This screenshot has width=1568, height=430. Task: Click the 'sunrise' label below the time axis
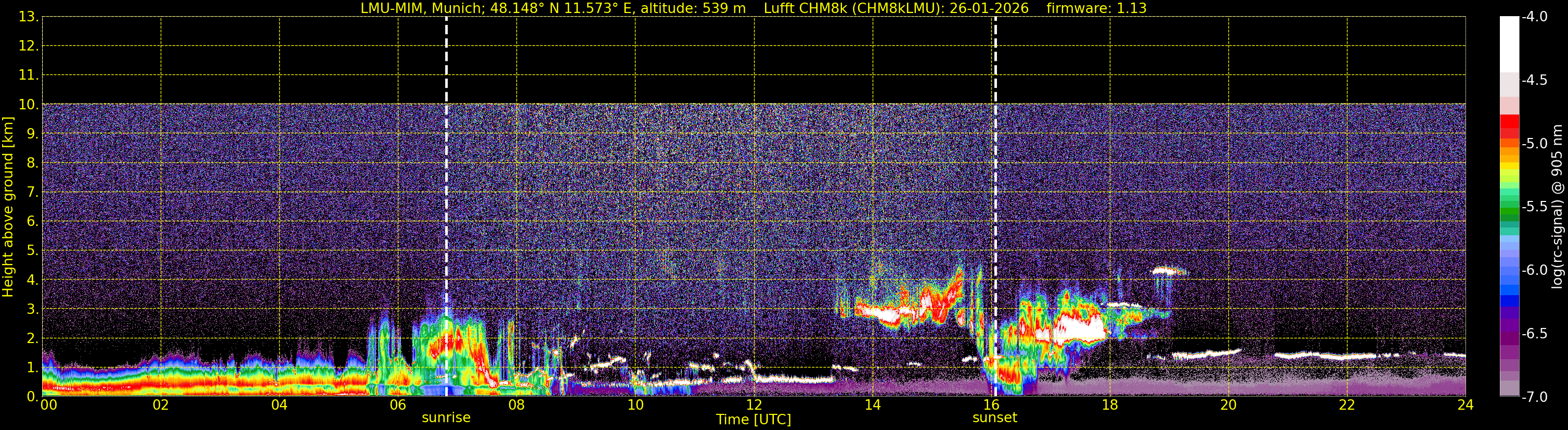coord(446,418)
